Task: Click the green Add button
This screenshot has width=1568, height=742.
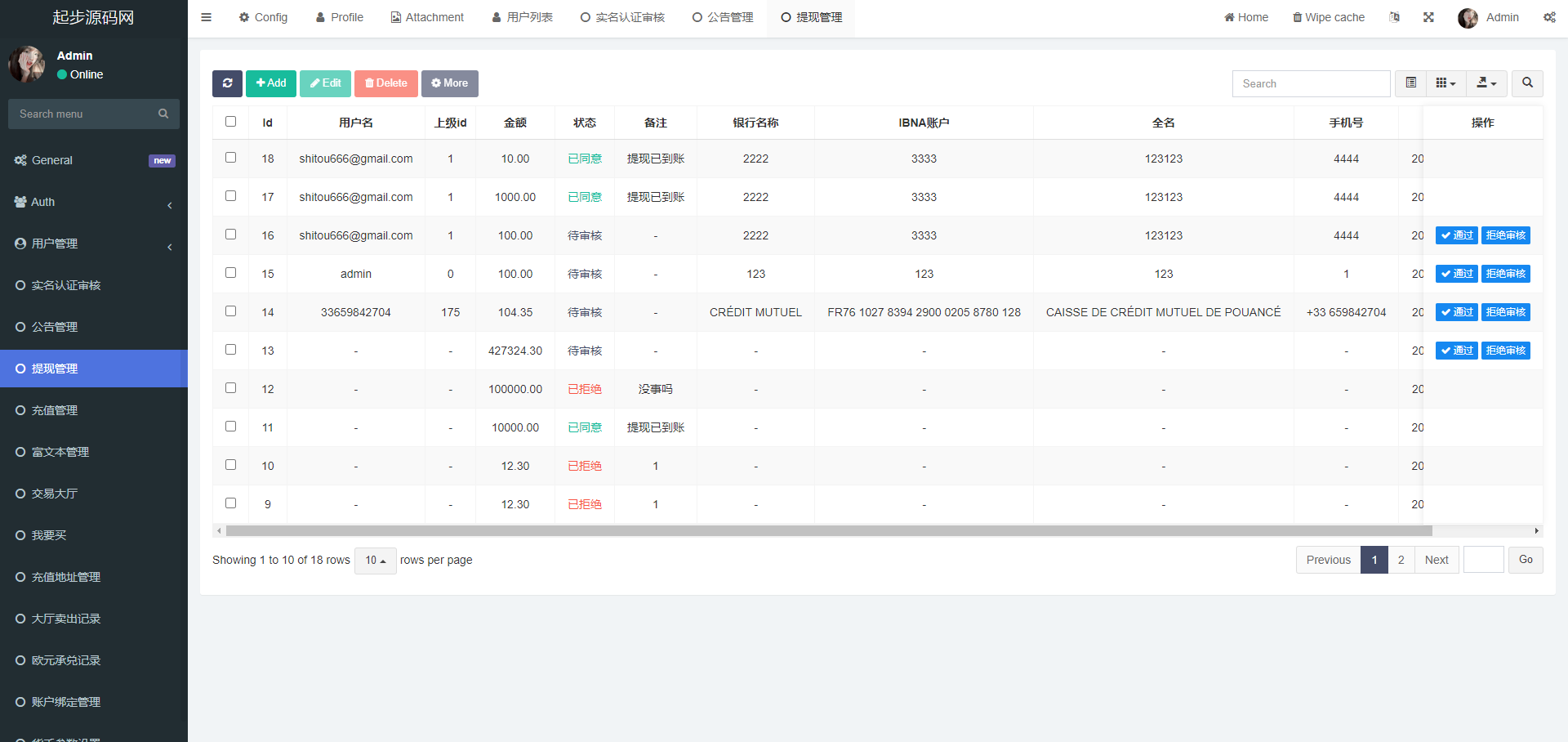Action: (x=271, y=83)
